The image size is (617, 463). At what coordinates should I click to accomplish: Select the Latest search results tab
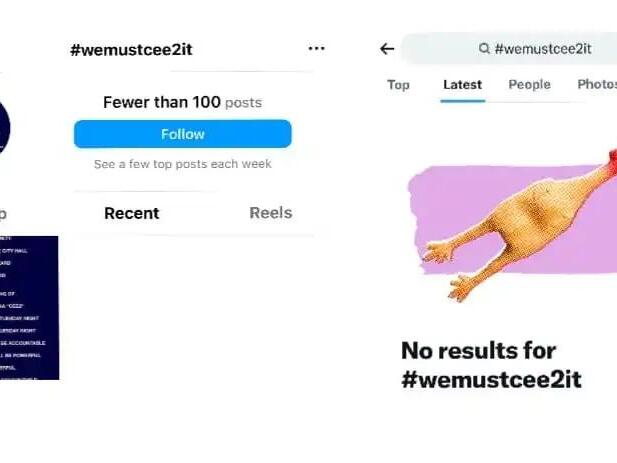[462, 85]
